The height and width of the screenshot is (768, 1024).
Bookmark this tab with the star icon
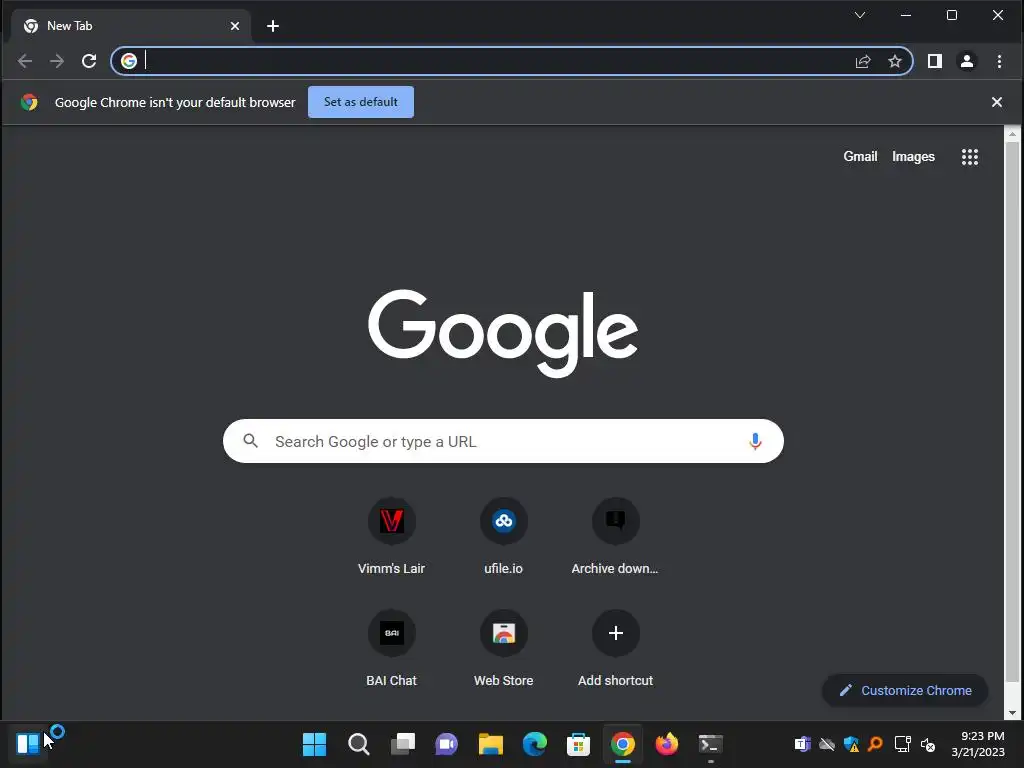tap(895, 61)
